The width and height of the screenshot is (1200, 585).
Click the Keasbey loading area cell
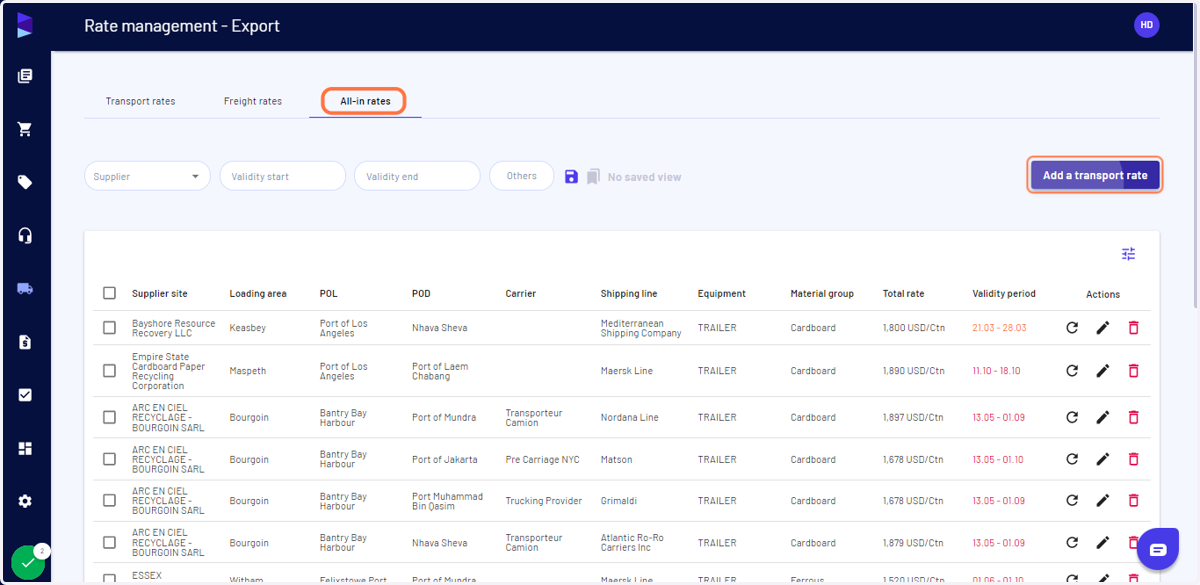(247, 328)
